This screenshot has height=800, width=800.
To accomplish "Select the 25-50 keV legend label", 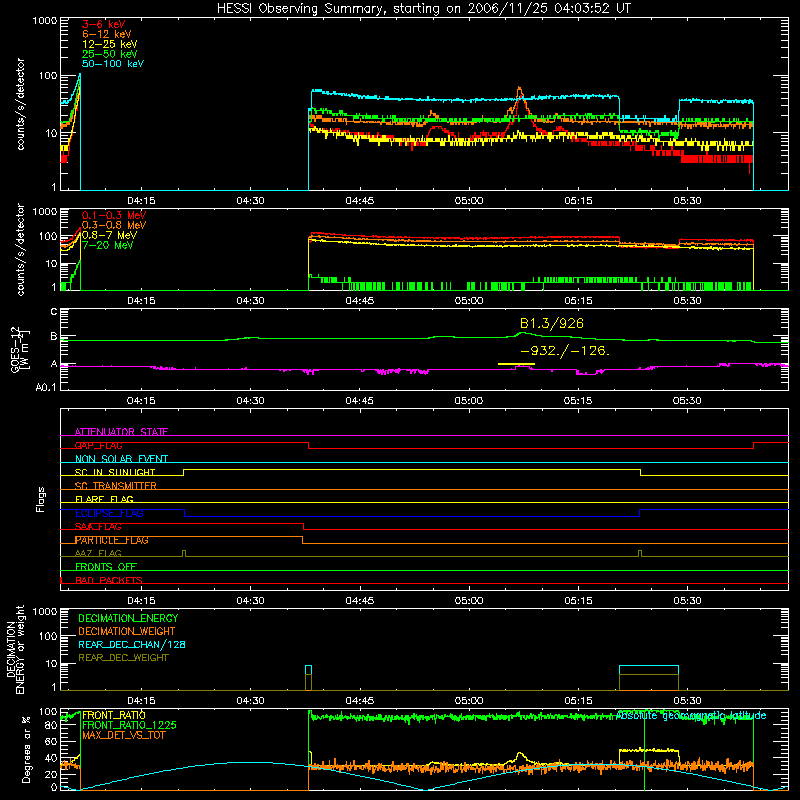I will (109, 54).
